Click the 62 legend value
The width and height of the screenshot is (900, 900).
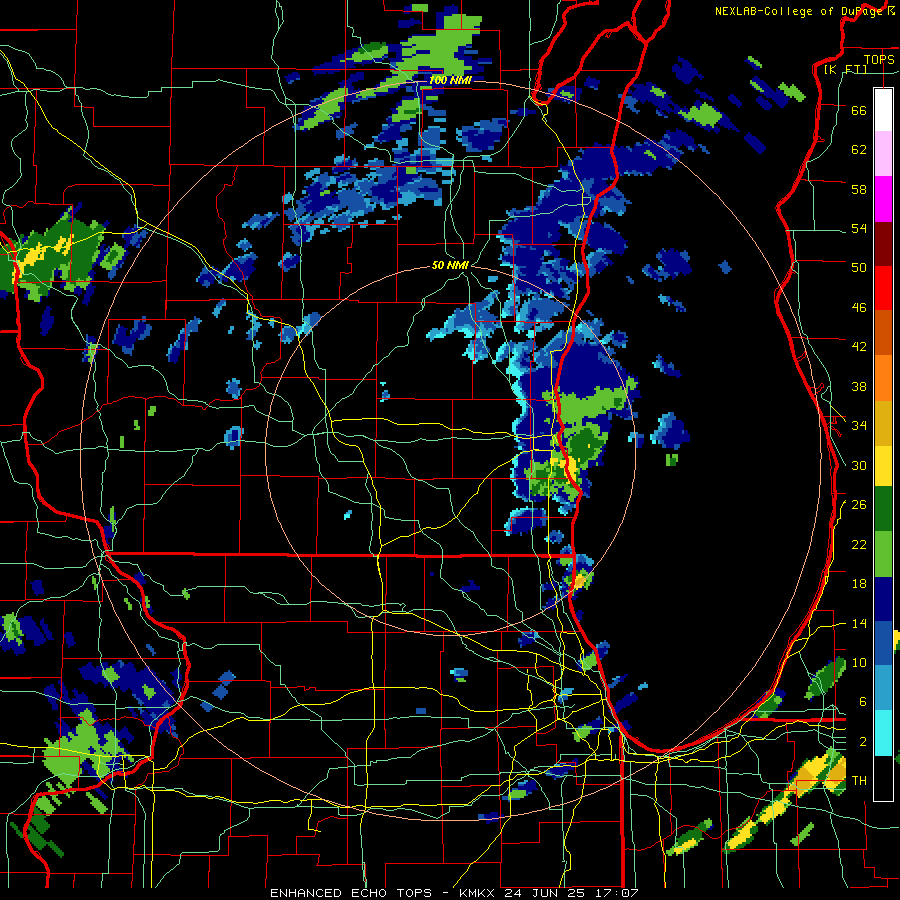click(859, 150)
